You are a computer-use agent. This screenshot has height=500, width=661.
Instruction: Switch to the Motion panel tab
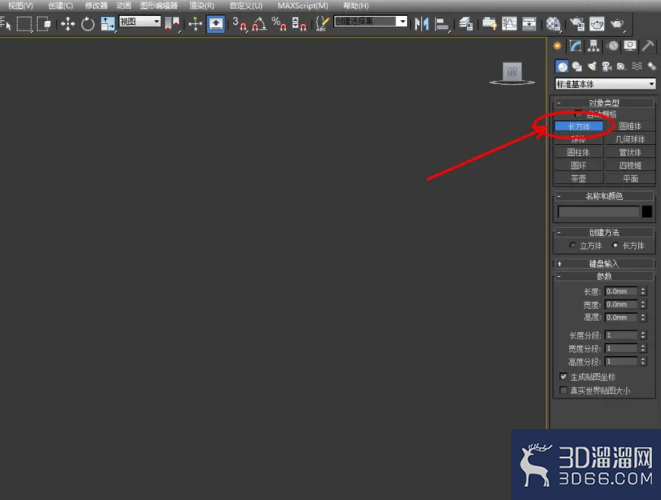[613, 46]
